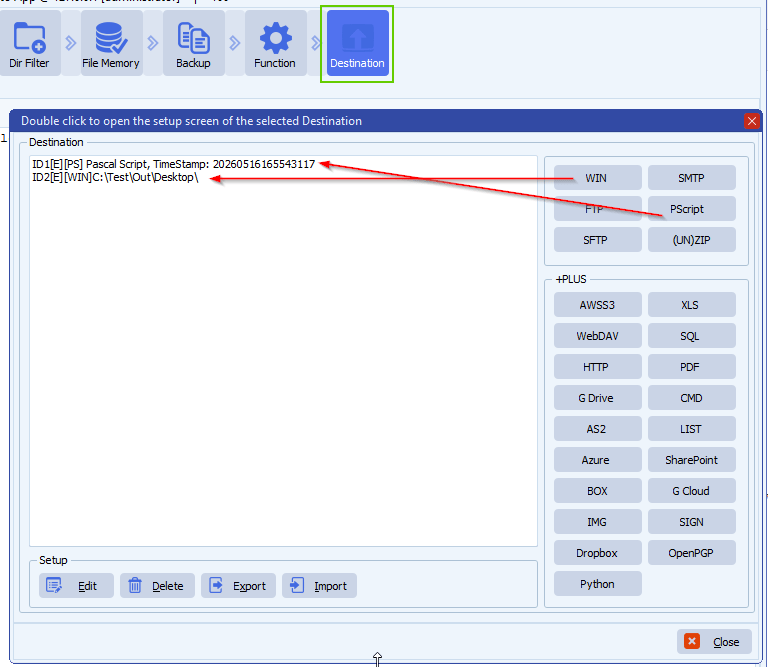
Task: Add an SMTP destination
Action: coord(692,178)
